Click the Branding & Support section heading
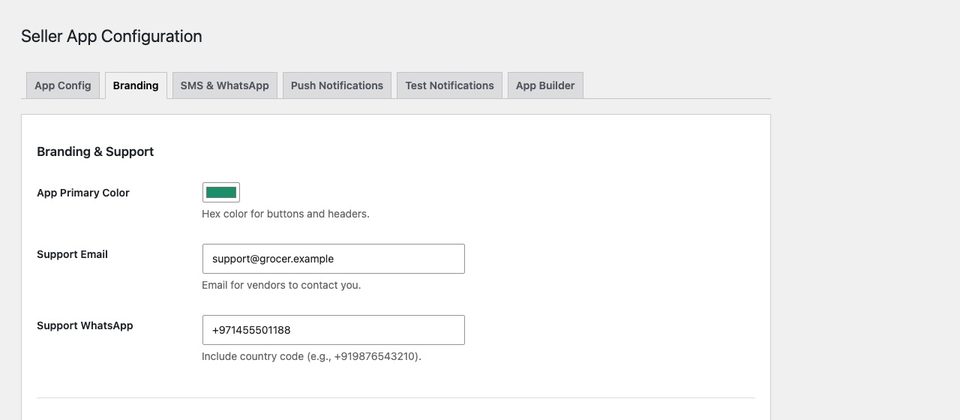960x420 pixels. point(95,152)
